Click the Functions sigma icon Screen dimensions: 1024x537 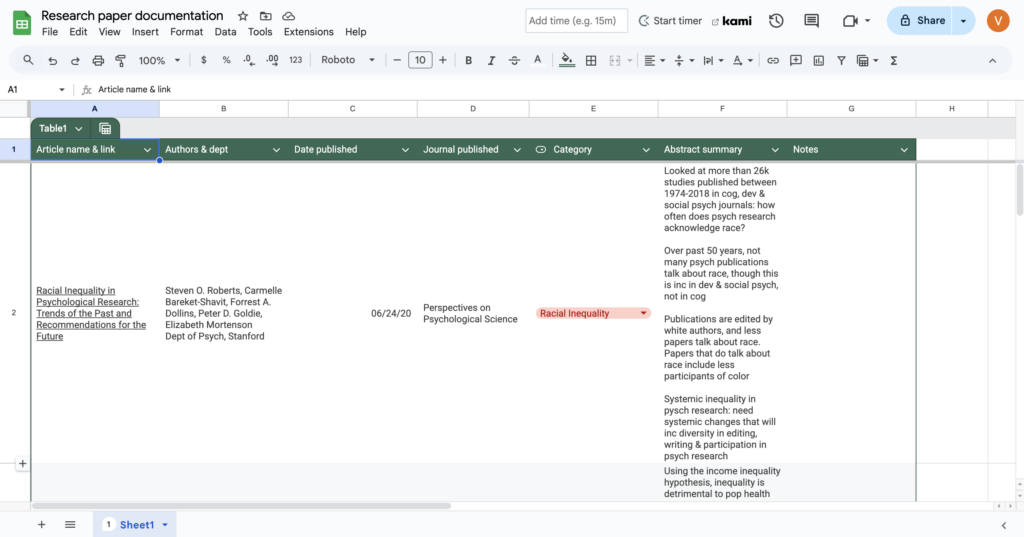(893, 60)
